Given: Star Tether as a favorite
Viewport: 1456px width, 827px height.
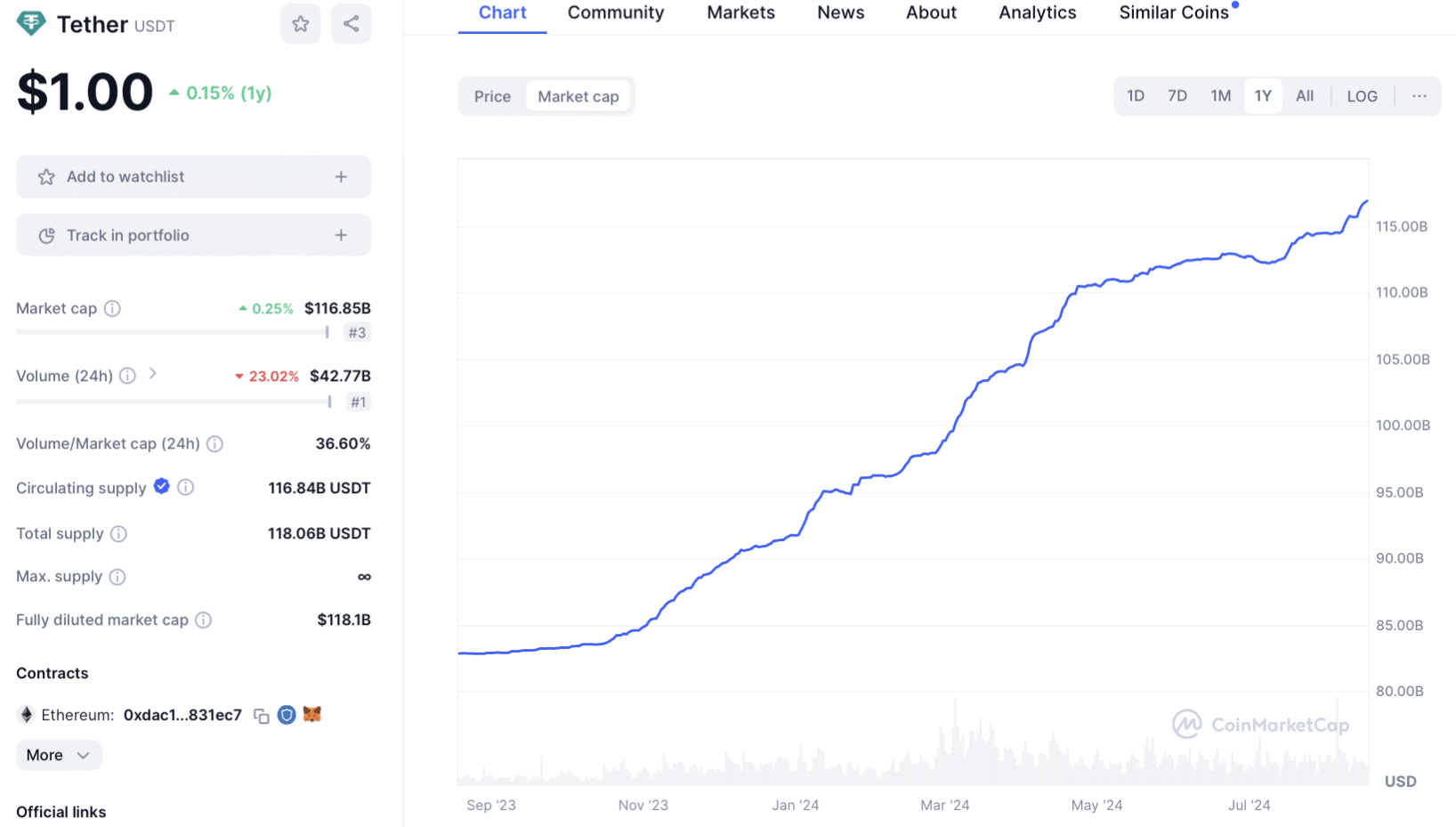Looking at the screenshot, I should tap(301, 24).
